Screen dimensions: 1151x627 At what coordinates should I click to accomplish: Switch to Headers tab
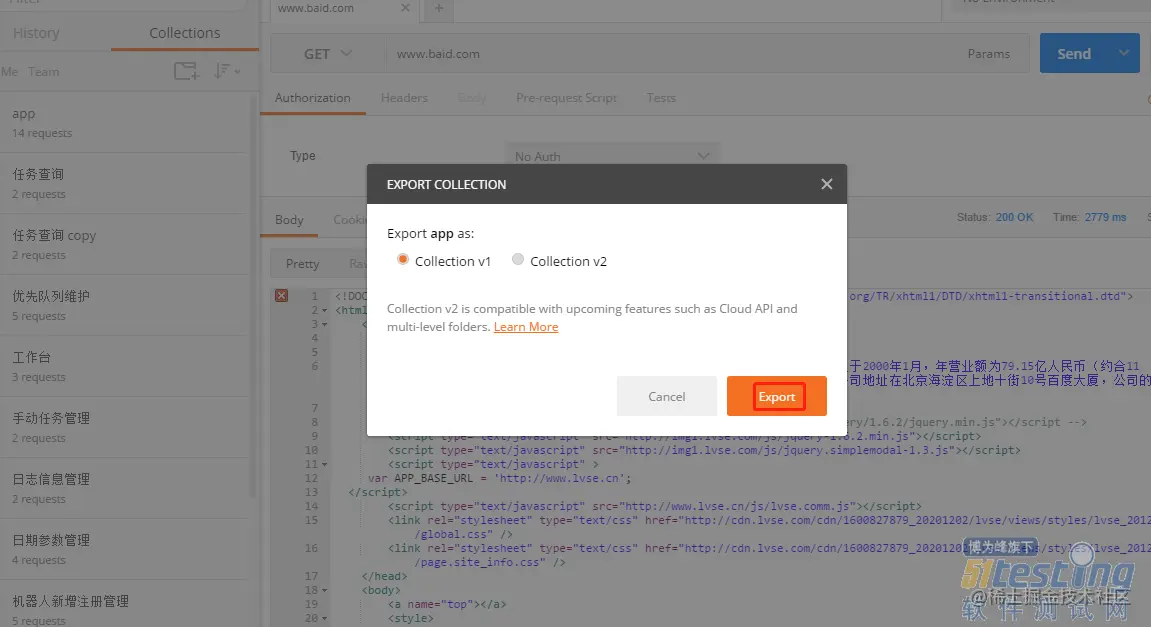(404, 98)
